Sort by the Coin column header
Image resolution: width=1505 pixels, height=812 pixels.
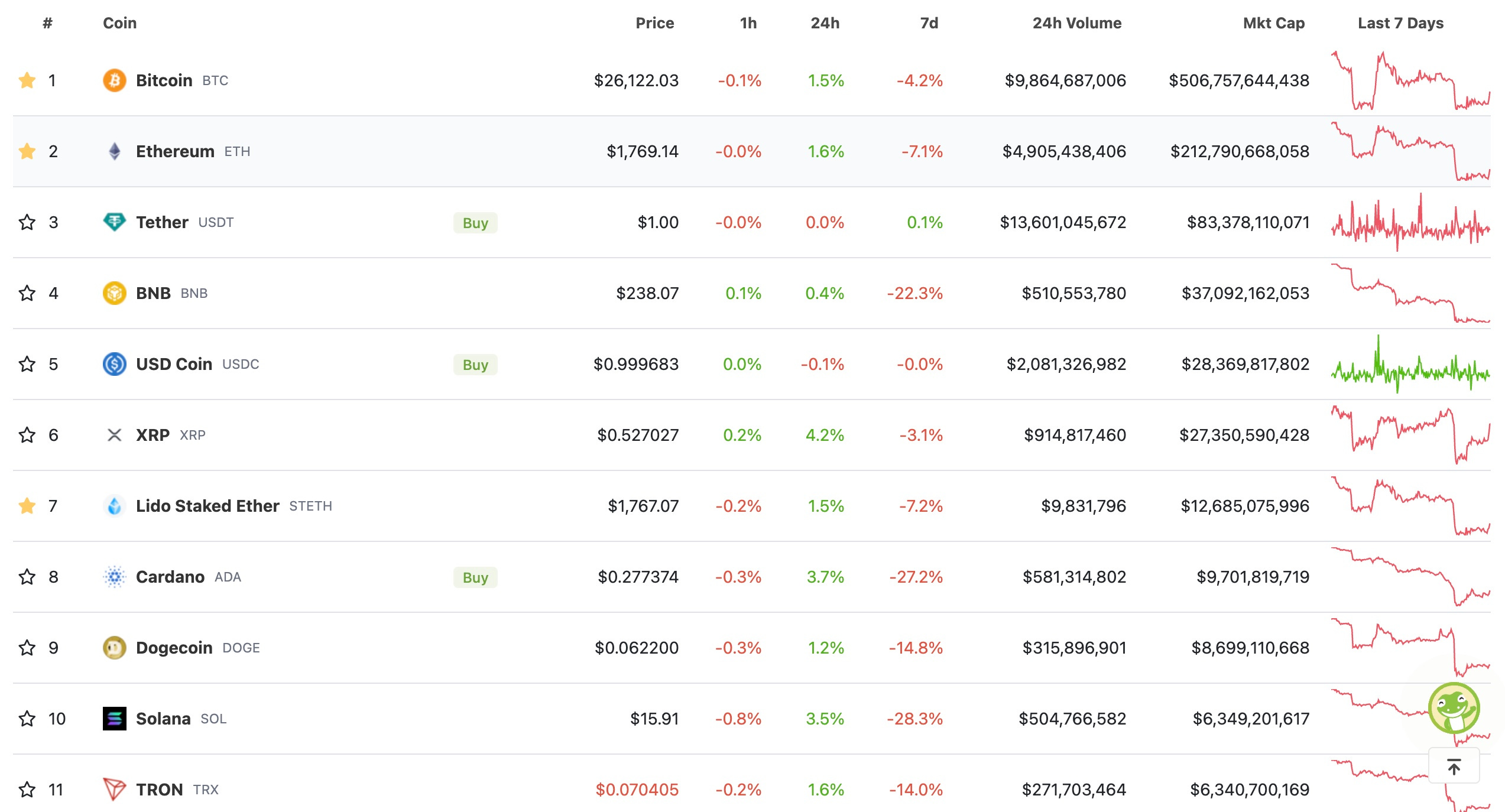point(120,23)
